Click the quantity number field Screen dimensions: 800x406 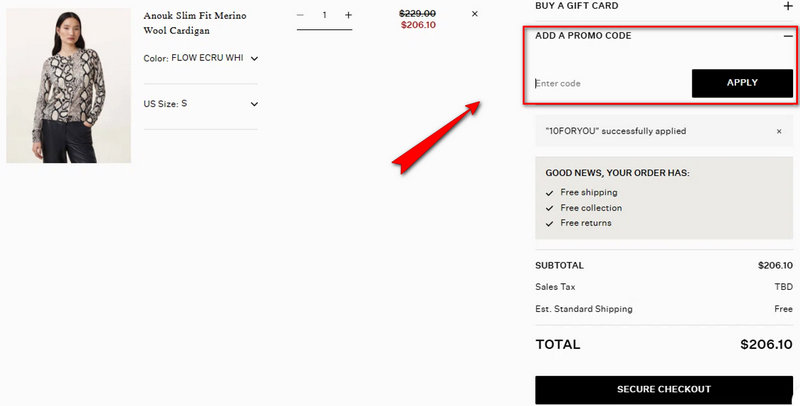click(324, 15)
